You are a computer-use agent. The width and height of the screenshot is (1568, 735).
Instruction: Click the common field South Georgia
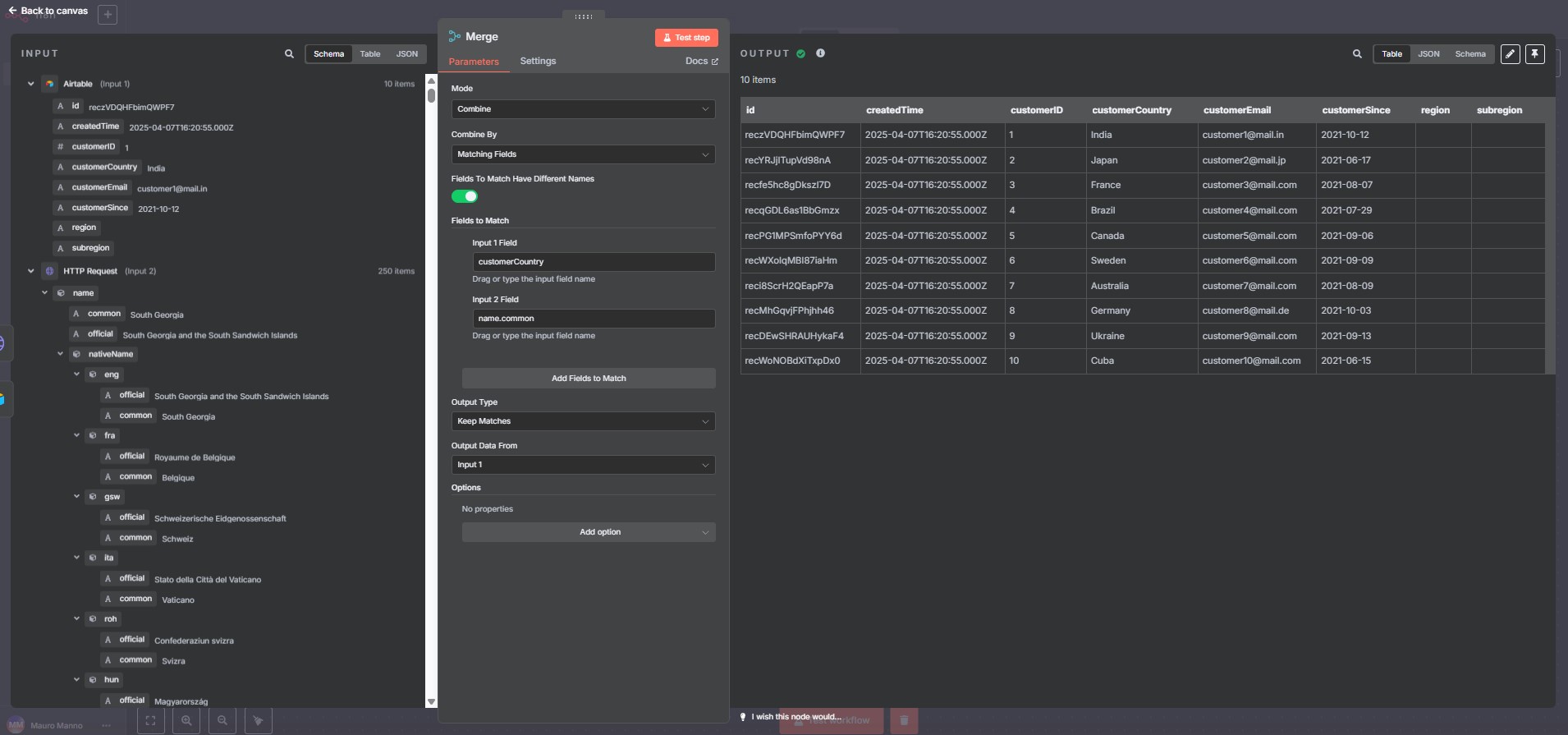point(104,314)
